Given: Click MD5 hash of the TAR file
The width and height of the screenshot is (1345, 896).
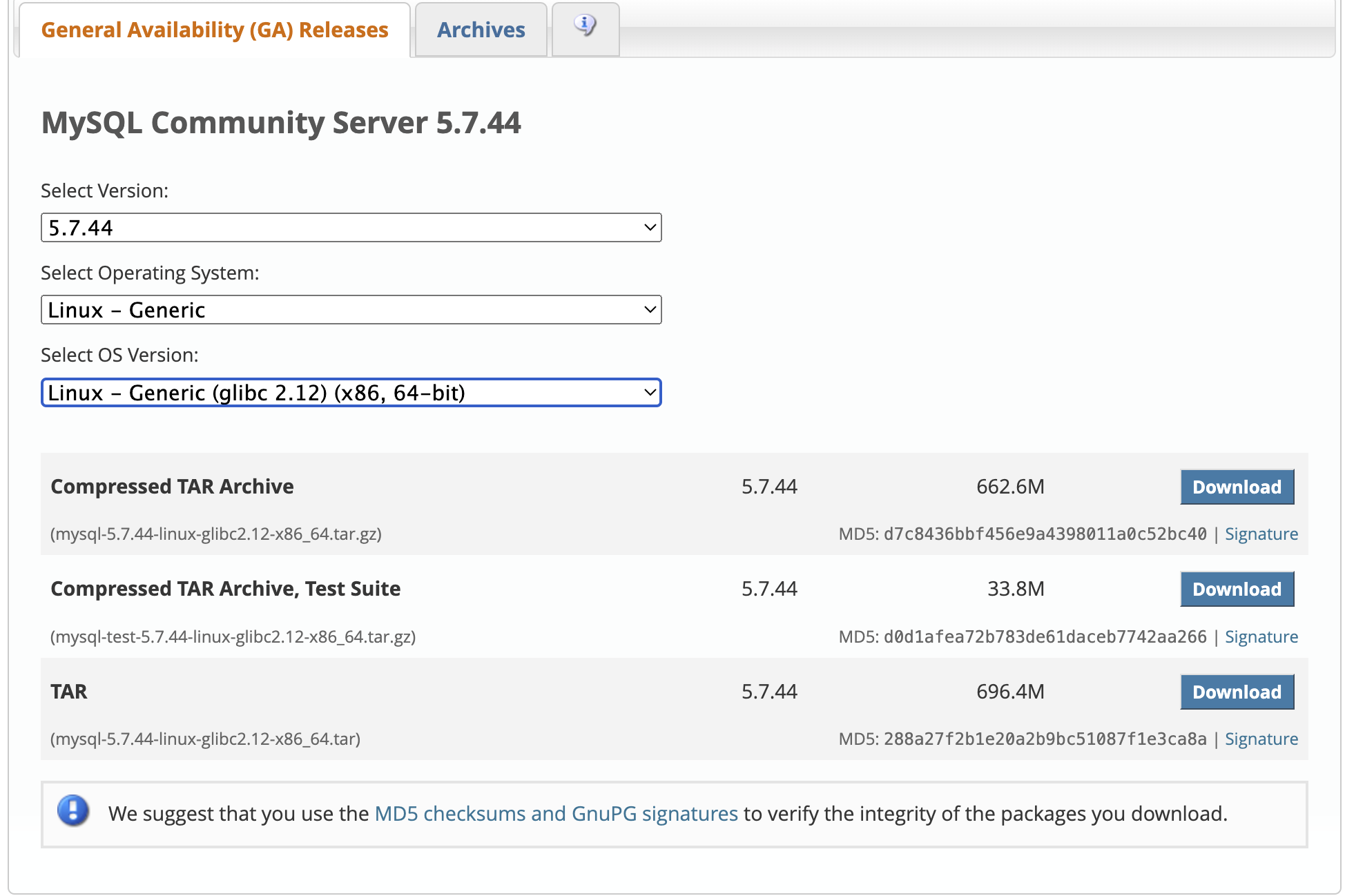Looking at the screenshot, I should 1045,739.
